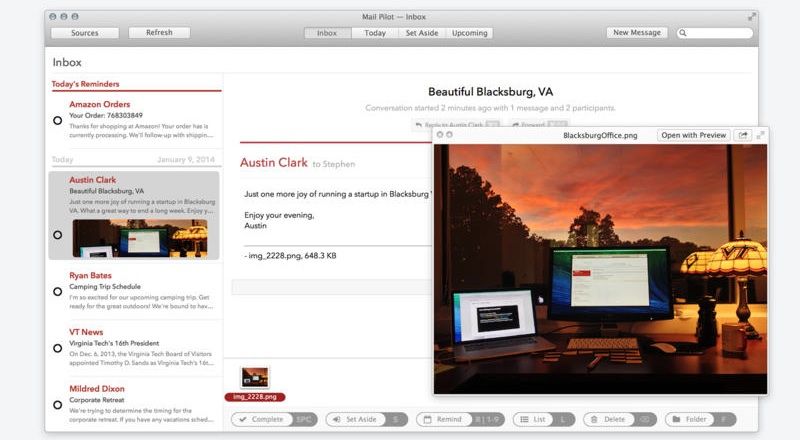800x440 pixels.
Task: Click the img_2228.png attachment thumbnail
Action: point(255,378)
